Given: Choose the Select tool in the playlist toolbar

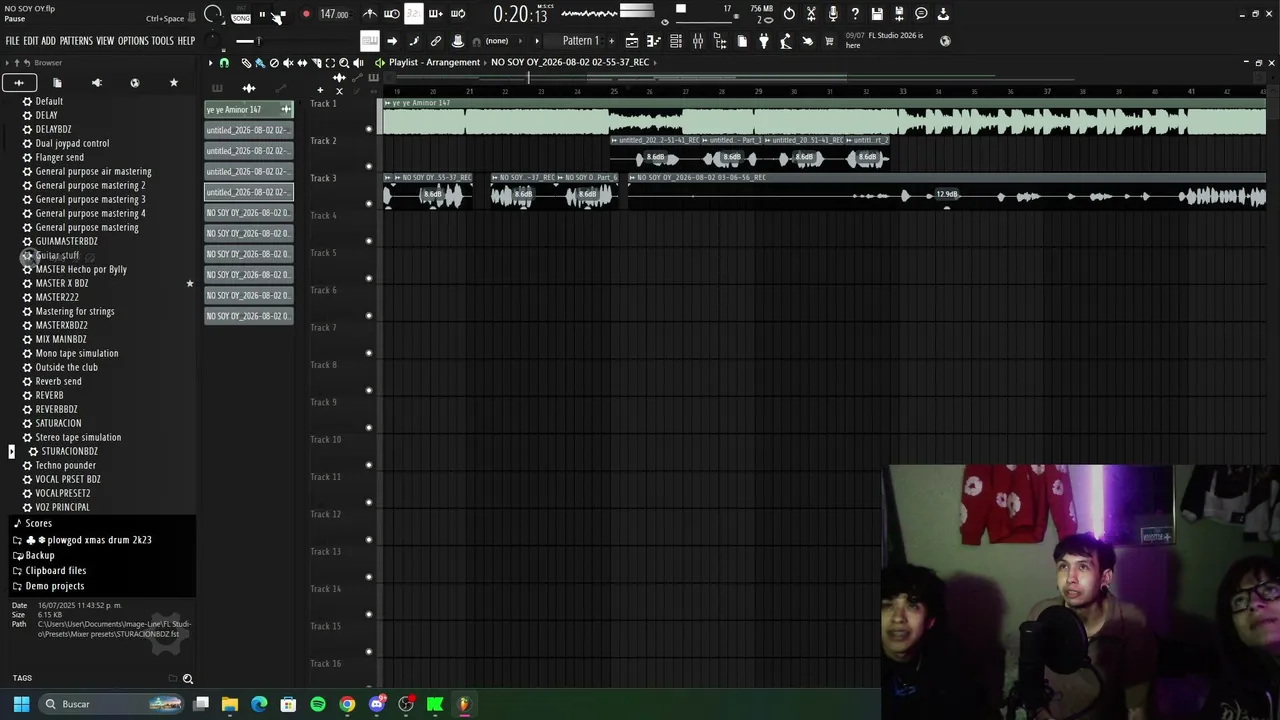Looking at the screenshot, I should click(x=330, y=63).
